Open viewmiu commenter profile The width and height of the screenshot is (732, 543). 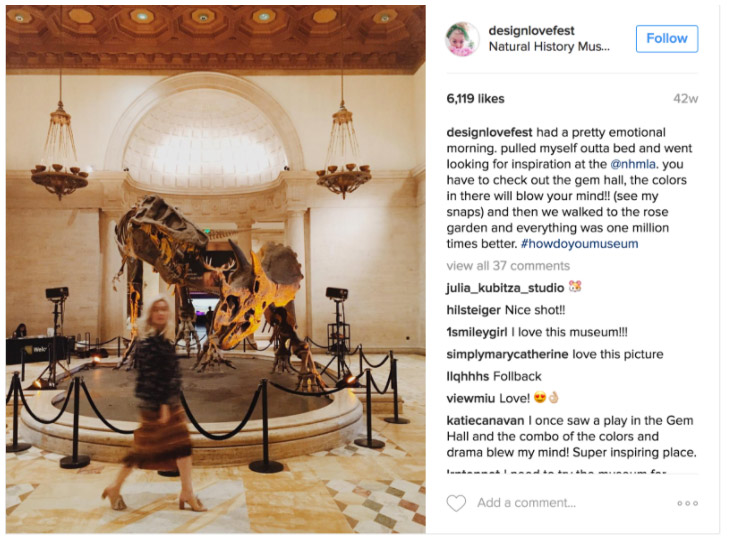click(x=471, y=398)
